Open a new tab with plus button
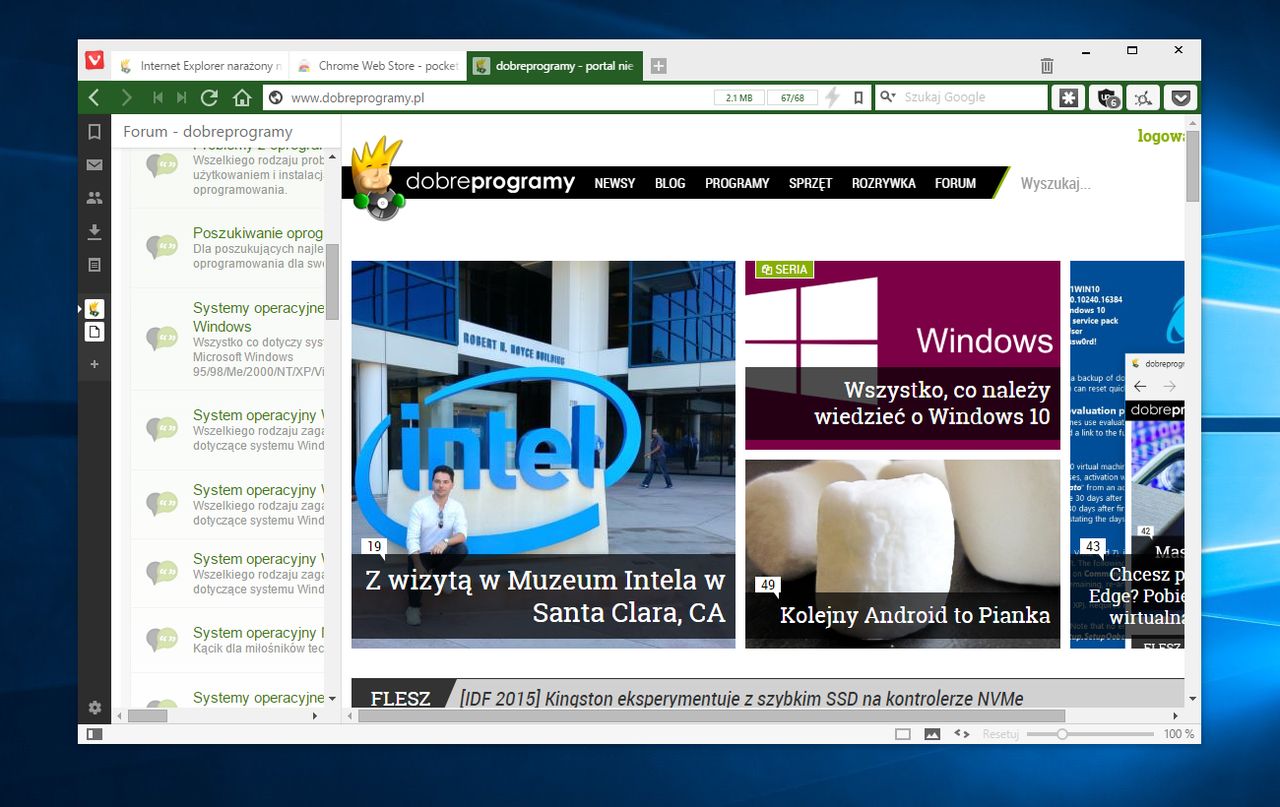Screen dimensions: 1280x807 [658, 66]
